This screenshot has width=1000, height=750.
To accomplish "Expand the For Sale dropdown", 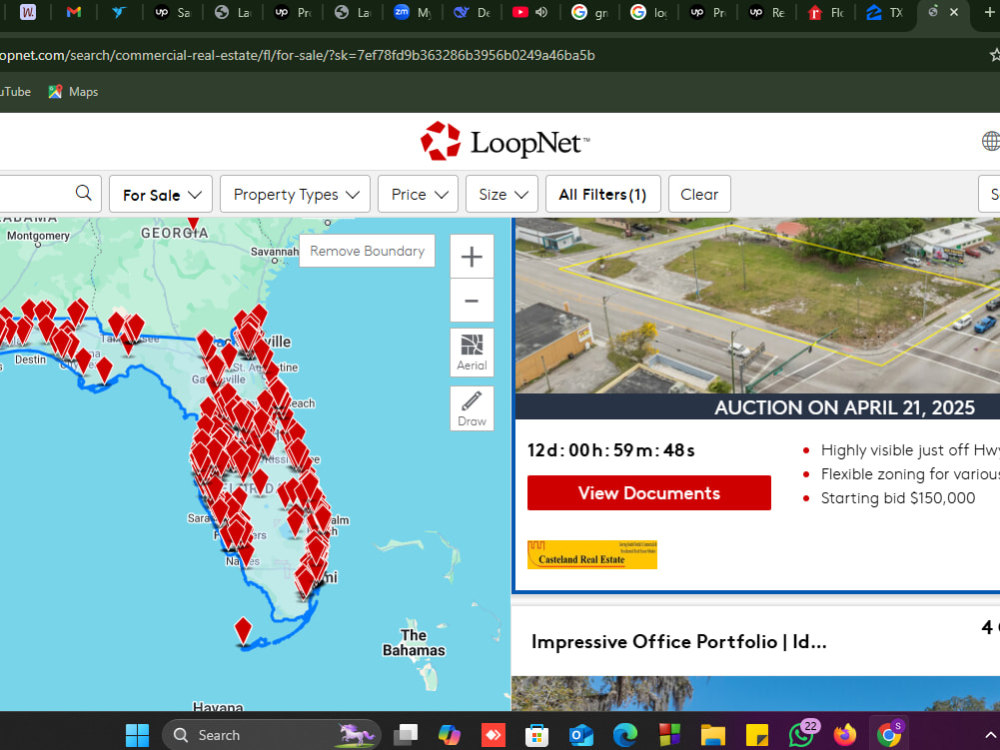I will 162,195.
